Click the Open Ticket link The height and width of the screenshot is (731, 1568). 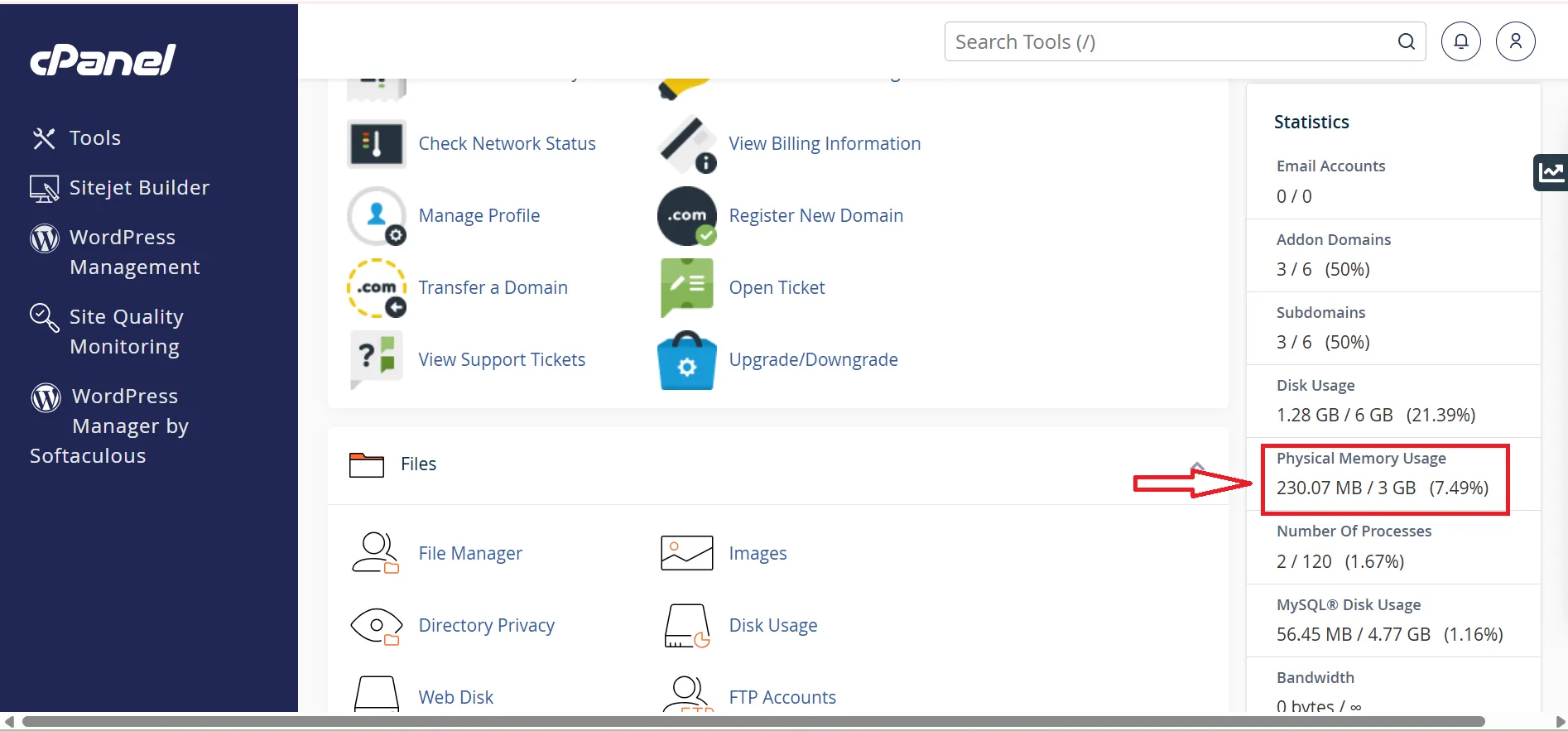pos(777,288)
